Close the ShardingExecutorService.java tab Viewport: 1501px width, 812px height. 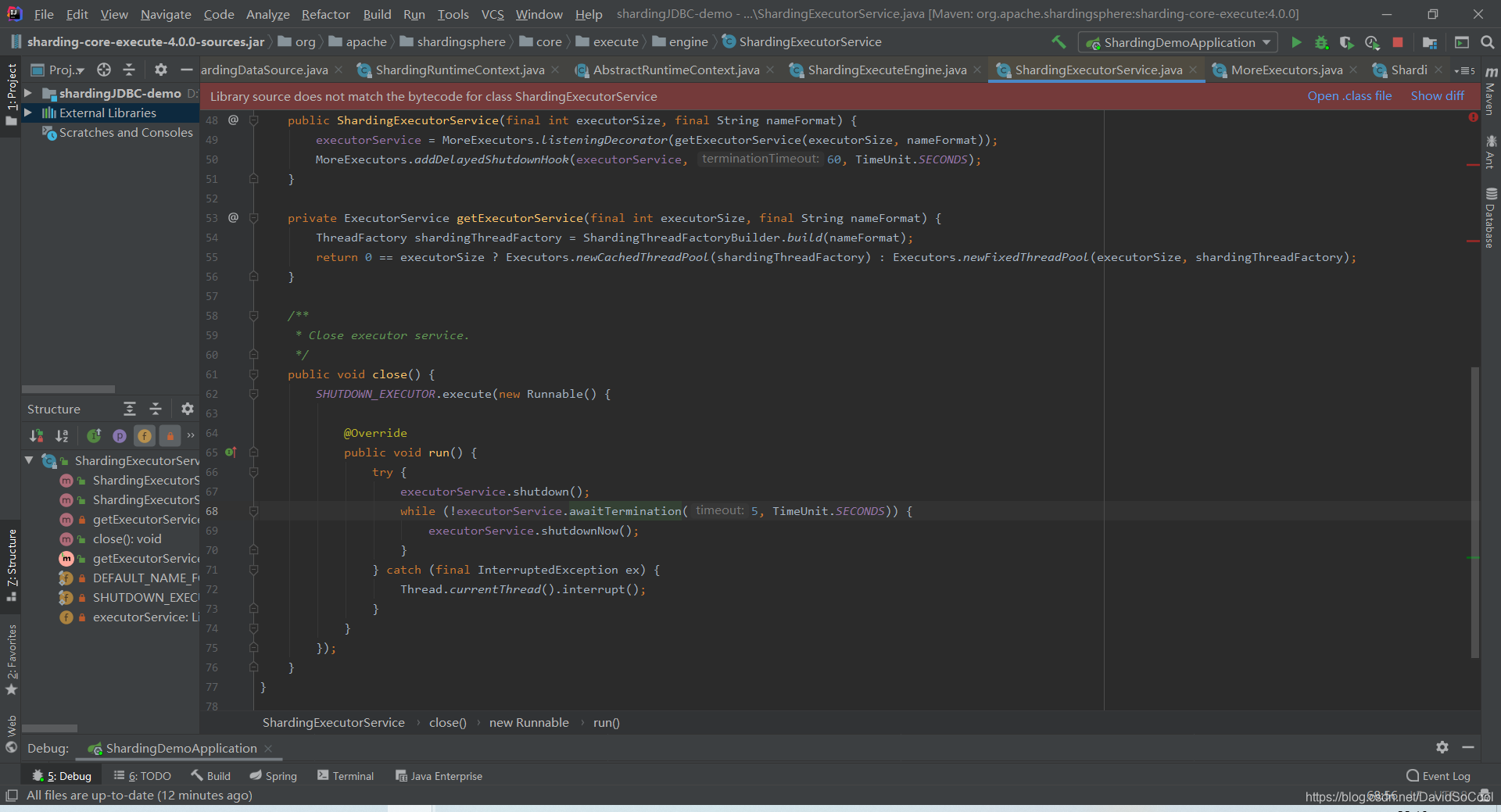pyautogui.click(x=1193, y=70)
